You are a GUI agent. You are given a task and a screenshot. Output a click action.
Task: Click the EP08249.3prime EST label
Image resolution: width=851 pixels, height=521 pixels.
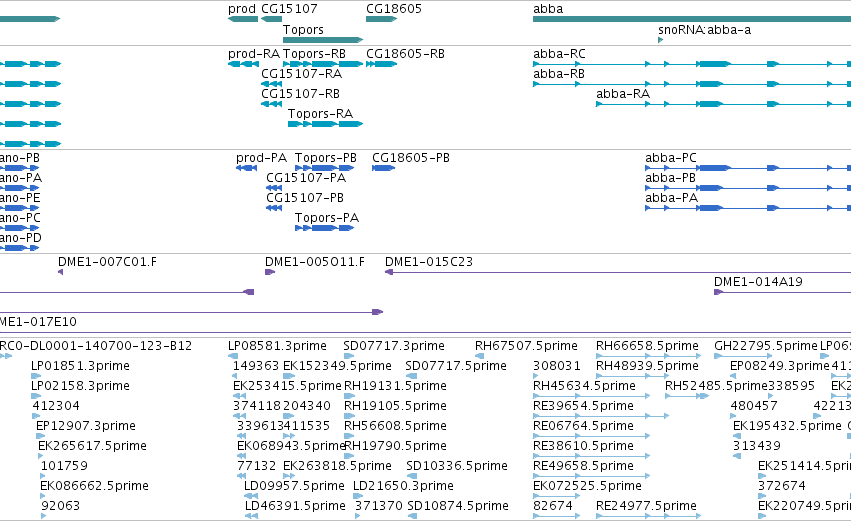click(x=780, y=366)
